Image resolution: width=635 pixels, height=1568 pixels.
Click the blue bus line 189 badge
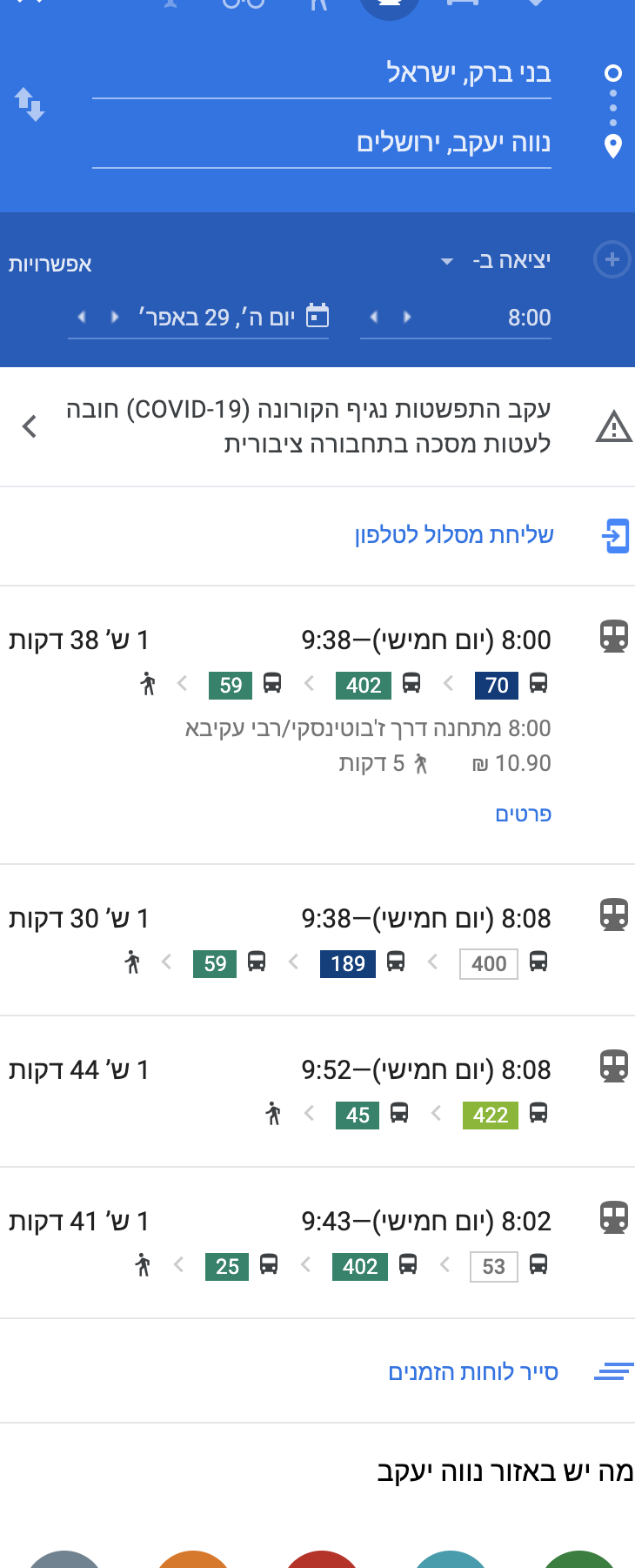(348, 963)
